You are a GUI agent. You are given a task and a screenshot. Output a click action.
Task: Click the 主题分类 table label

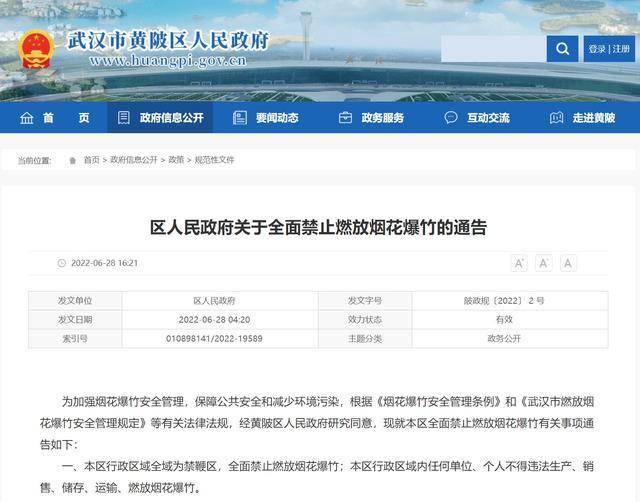click(365, 338)
